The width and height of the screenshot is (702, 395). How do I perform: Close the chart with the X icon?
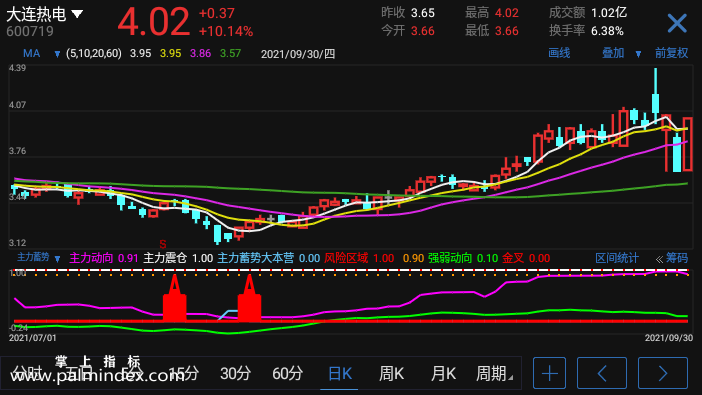coord(677,23)
